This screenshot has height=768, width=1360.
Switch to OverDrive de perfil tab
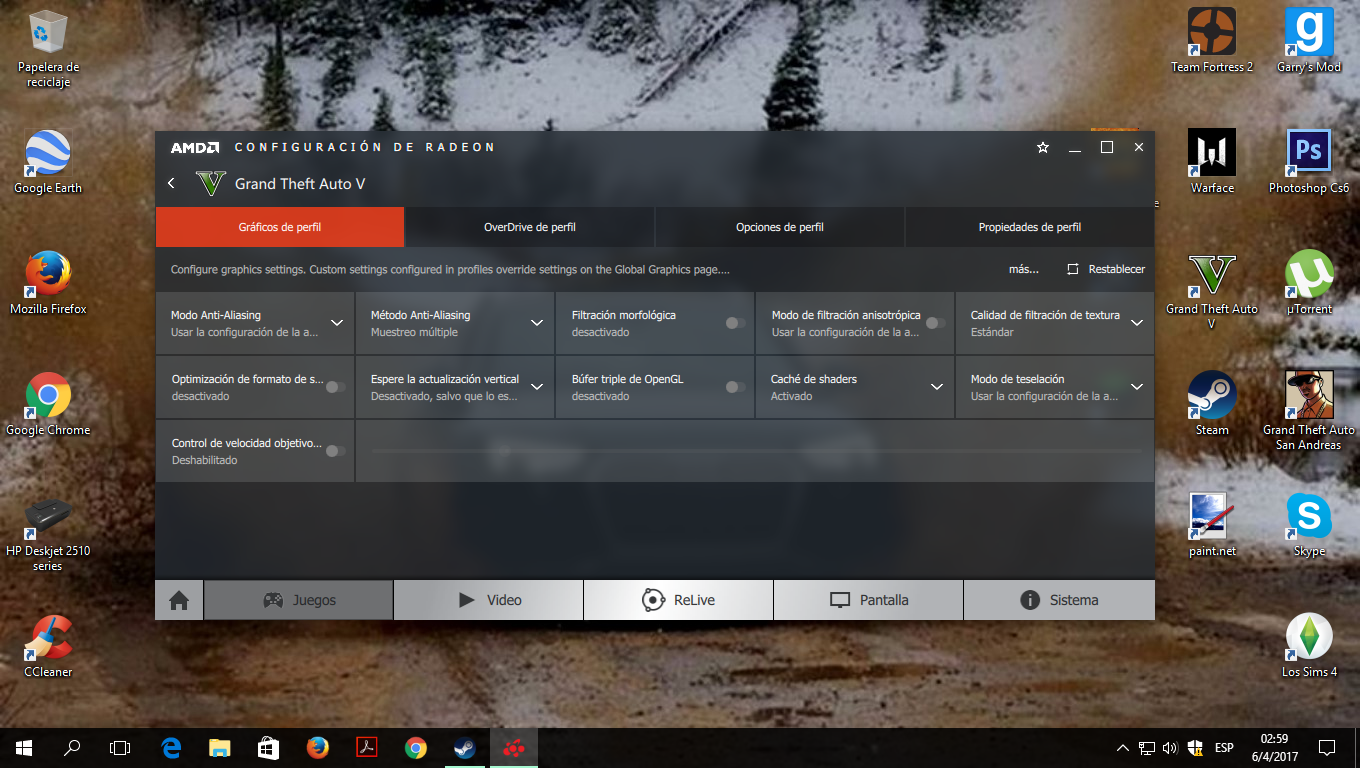(530, 227)
